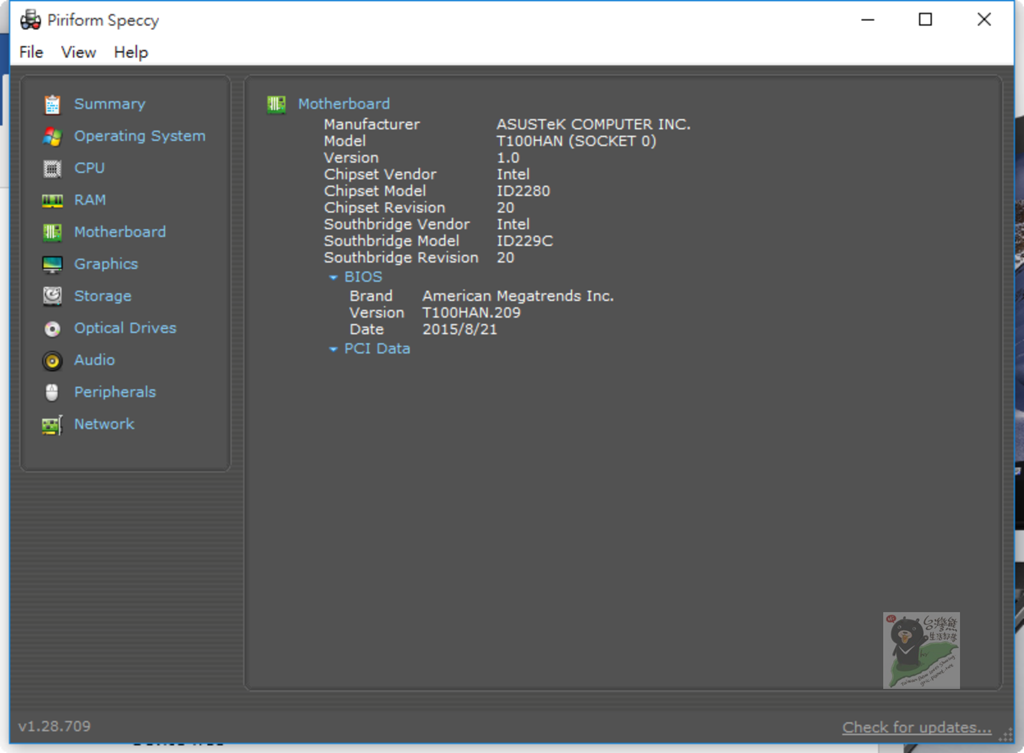Open the Help menu

[131, 52]
